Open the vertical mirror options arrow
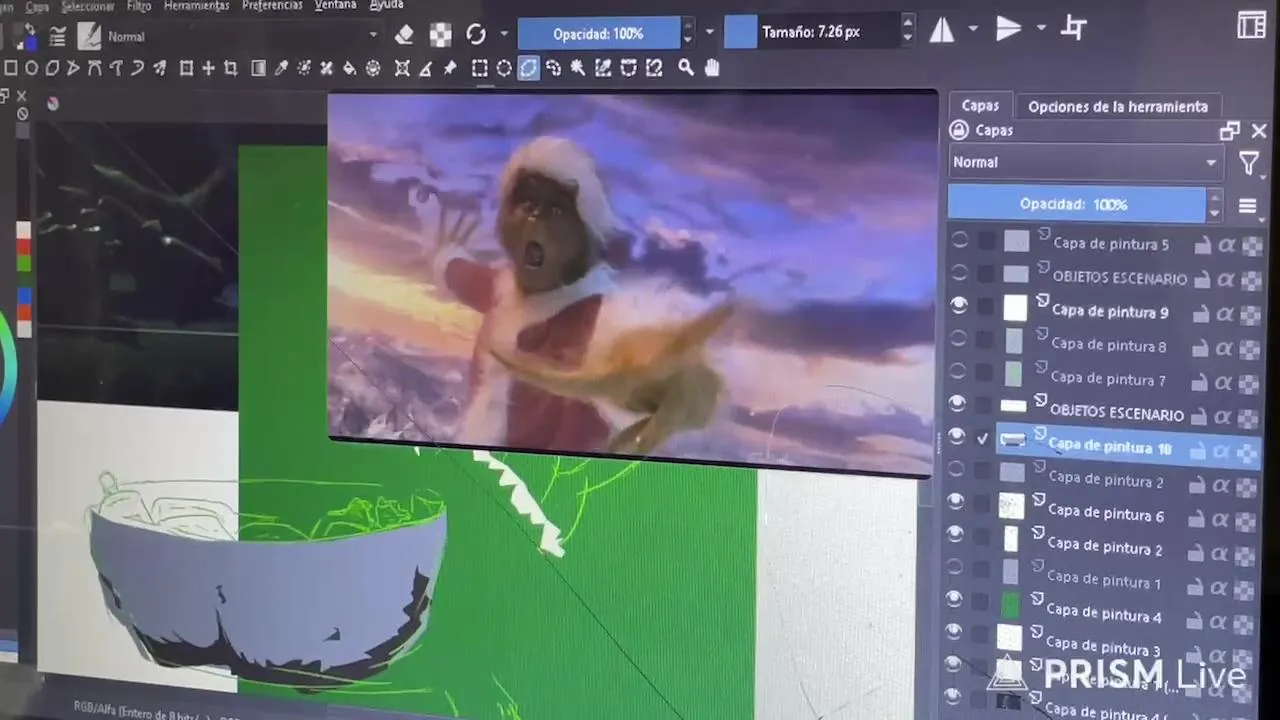The image size is (1280, 720). coord(1042,28)
